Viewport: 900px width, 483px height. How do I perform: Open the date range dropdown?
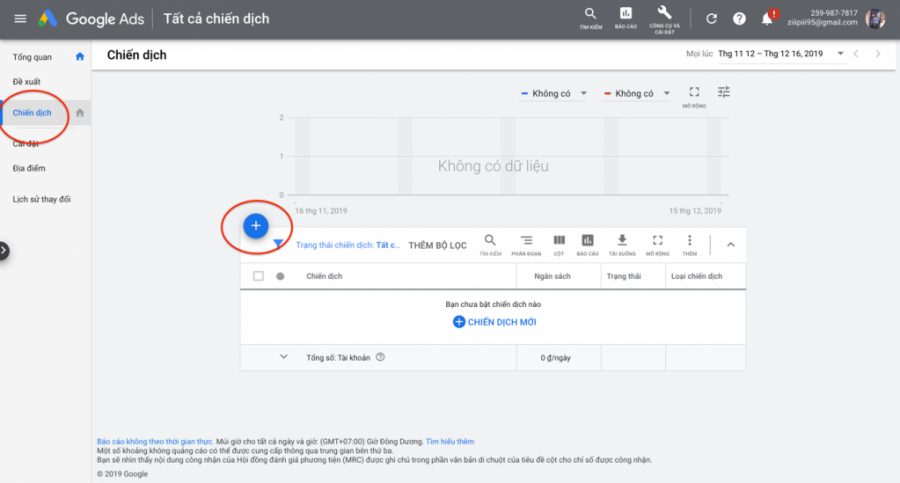[781, 54]
